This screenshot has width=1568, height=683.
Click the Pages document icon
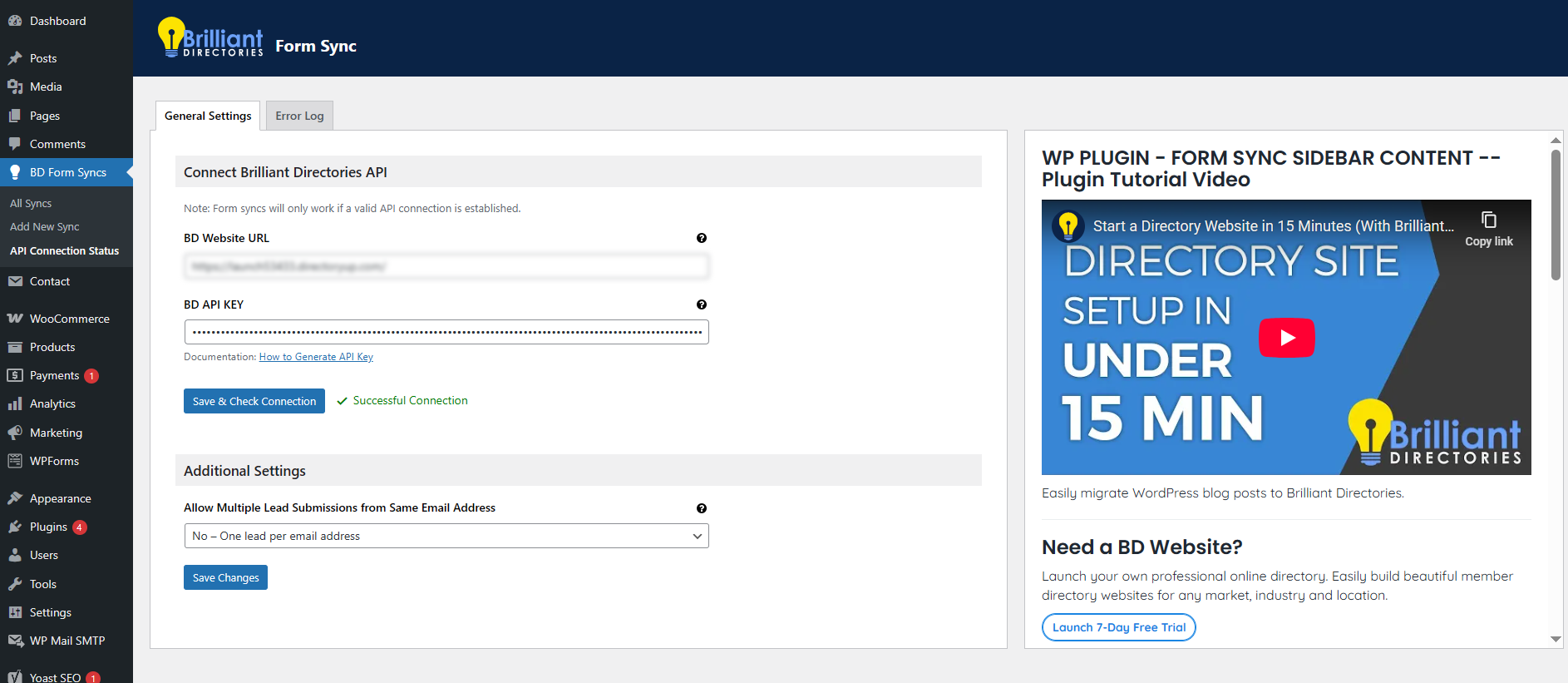click(x=15, y=116)
